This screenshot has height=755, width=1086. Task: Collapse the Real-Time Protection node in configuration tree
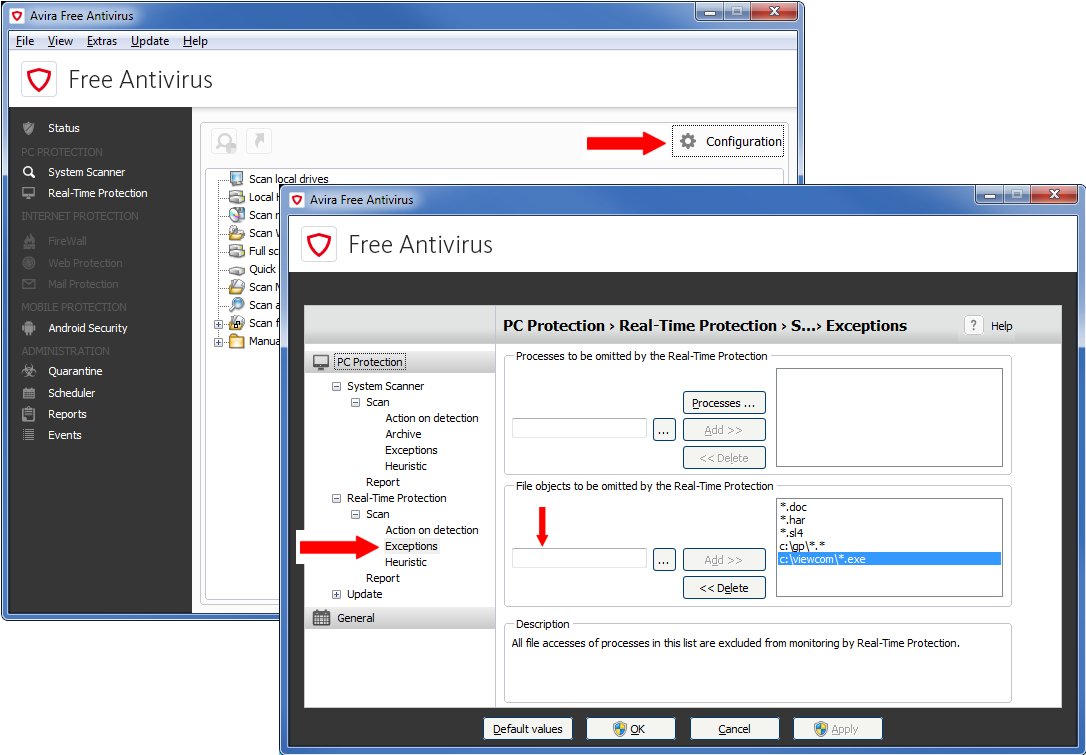coord(337,499)
